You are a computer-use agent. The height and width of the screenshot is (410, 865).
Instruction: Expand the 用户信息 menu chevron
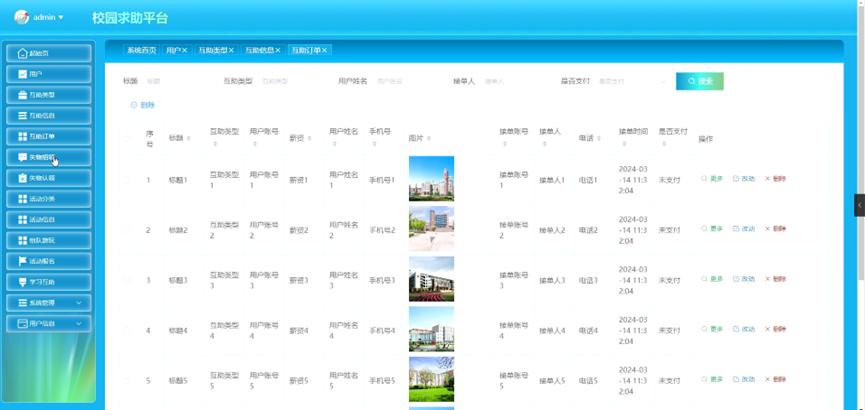(79, 323)
